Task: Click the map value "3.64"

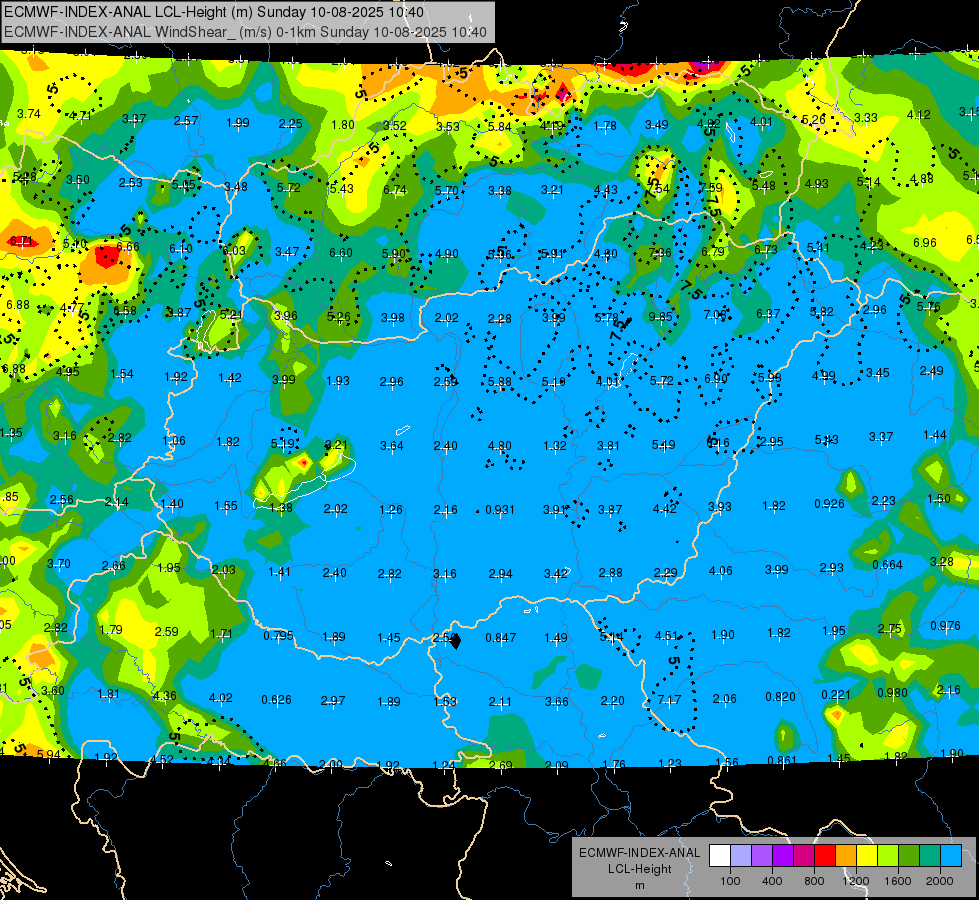Action: [392, 445]
